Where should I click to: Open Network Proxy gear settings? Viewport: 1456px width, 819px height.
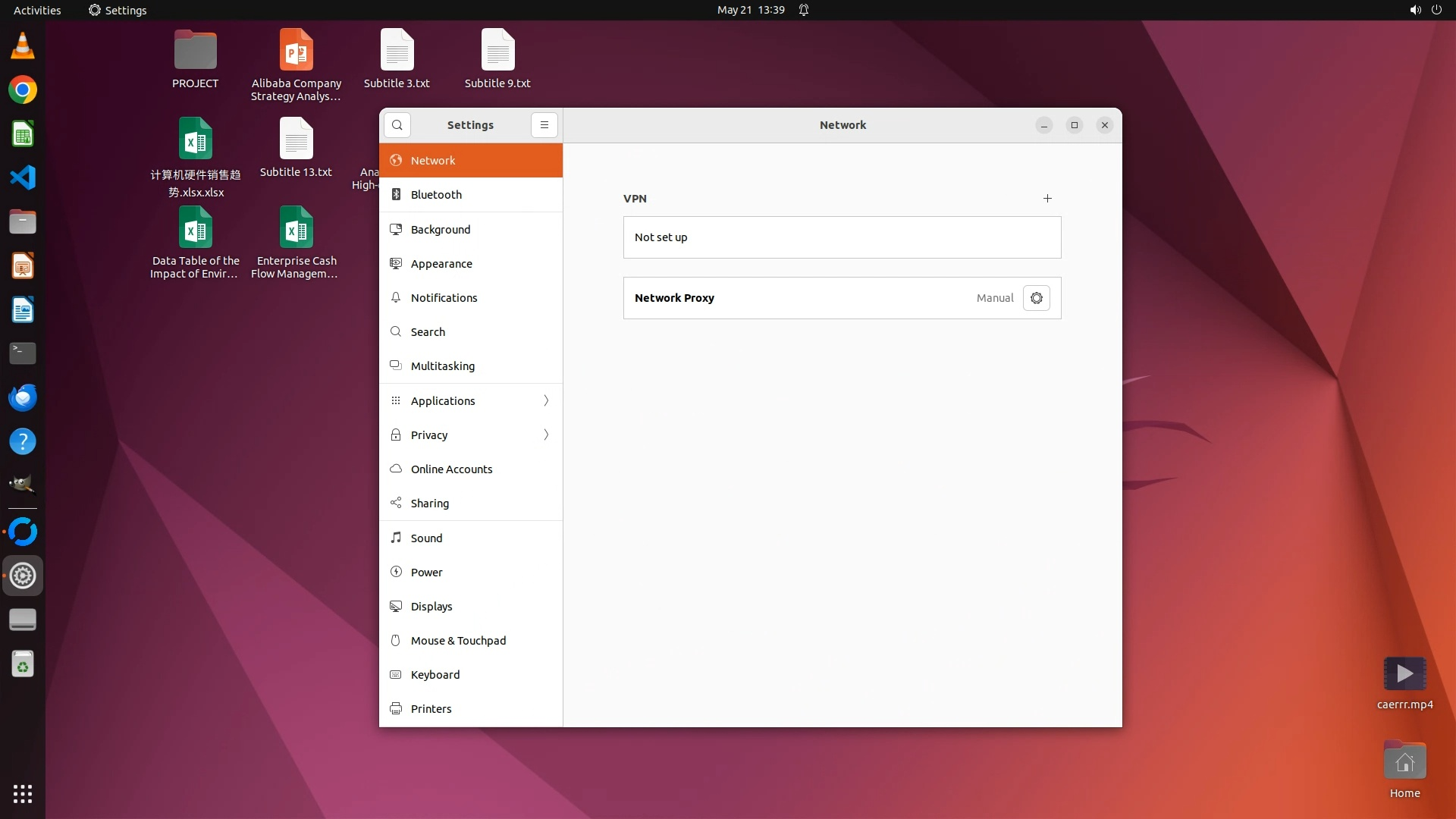click(x=1036, y=298)
